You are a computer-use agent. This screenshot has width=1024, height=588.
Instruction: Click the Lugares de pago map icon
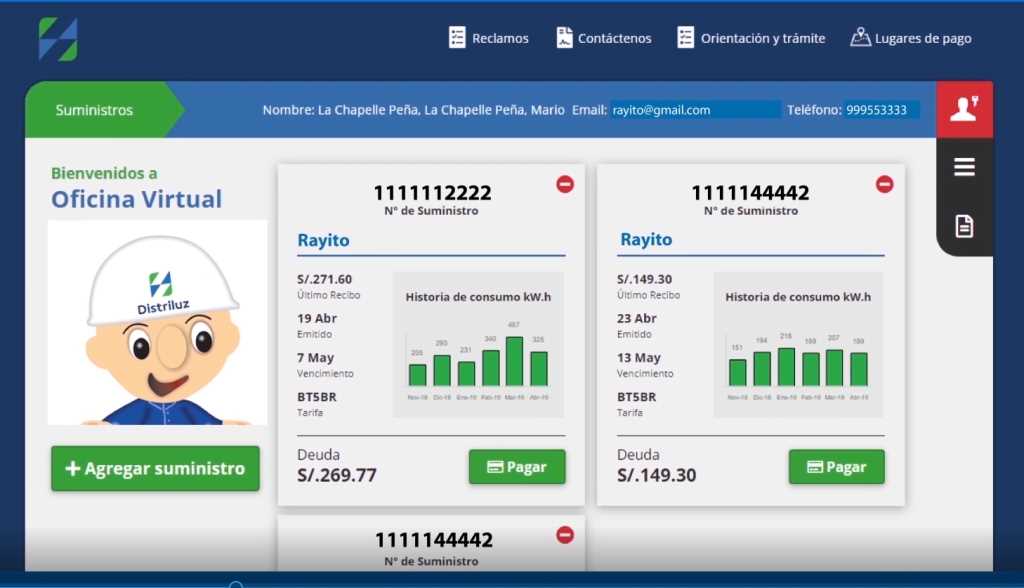861,37
